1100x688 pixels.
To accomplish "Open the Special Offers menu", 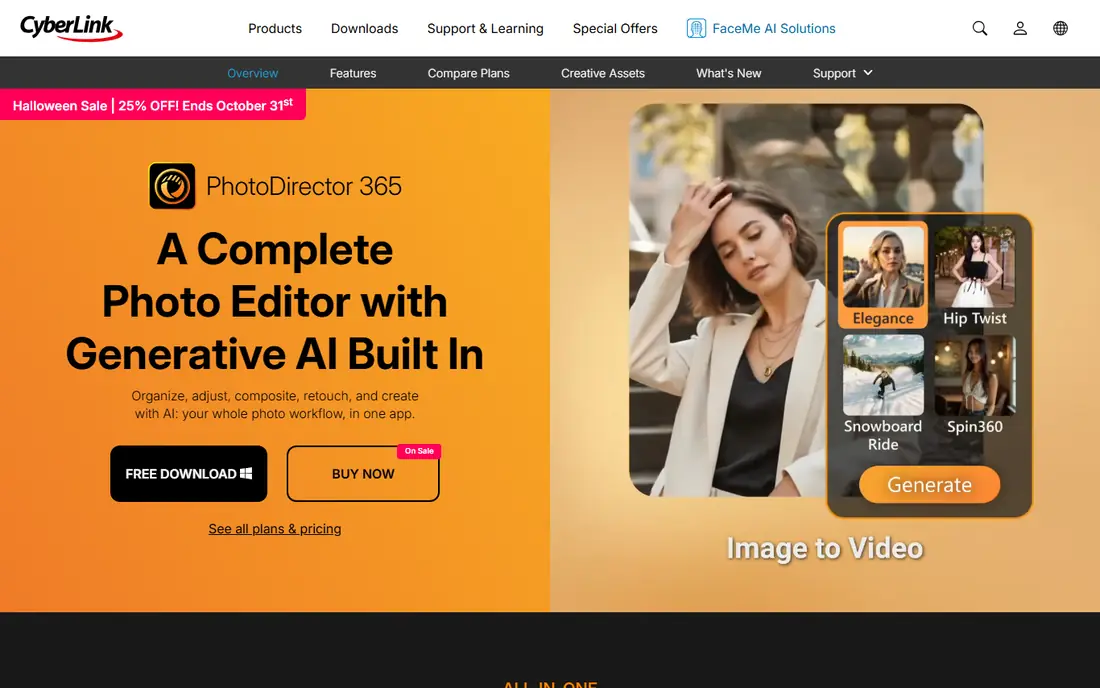I will pos(615,29).
